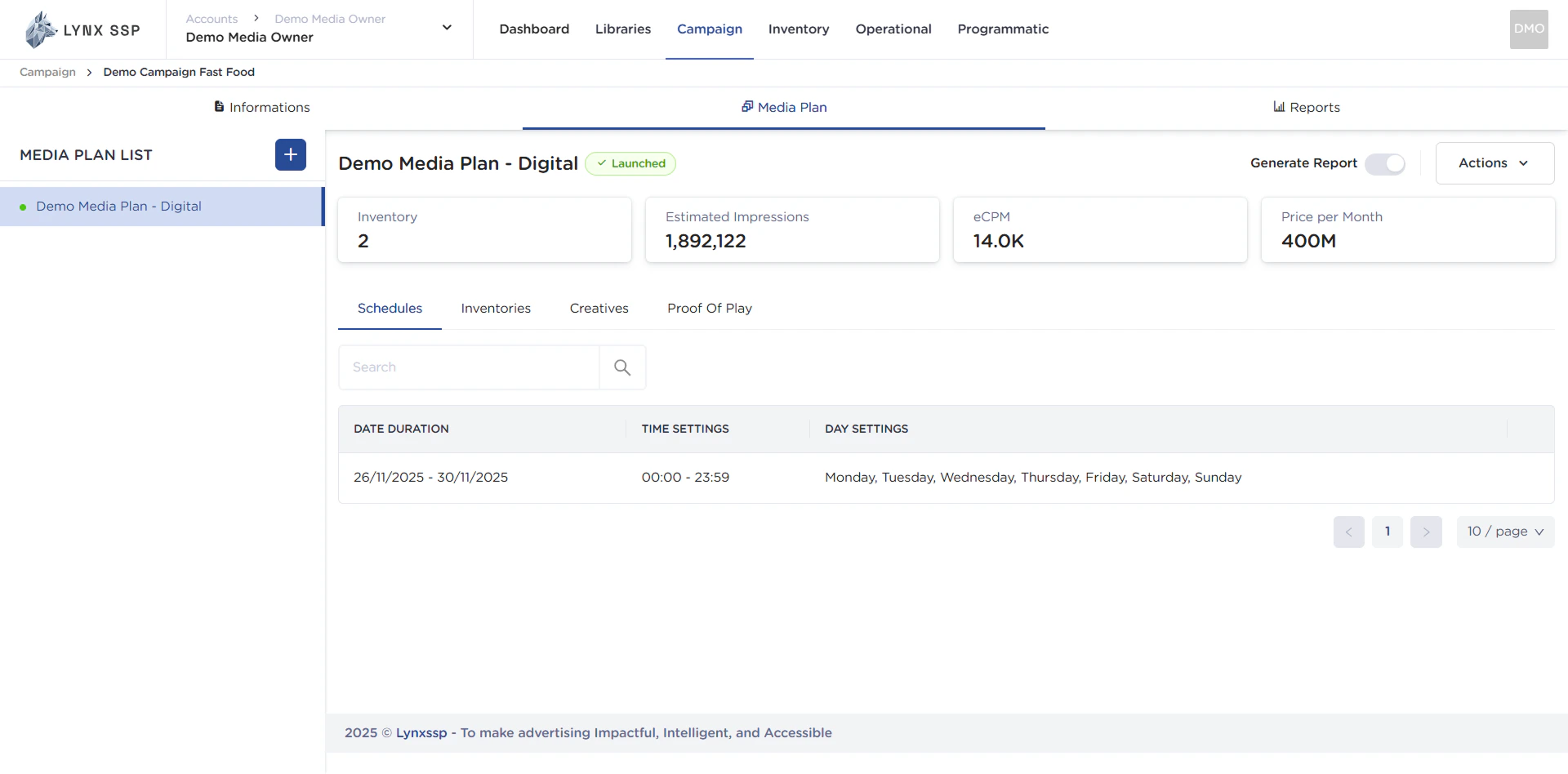Image resolution: width=1568 pixels, height=774 pixels.
Task: Click the DMO avatar icon
Action: tap(1528, 29)
